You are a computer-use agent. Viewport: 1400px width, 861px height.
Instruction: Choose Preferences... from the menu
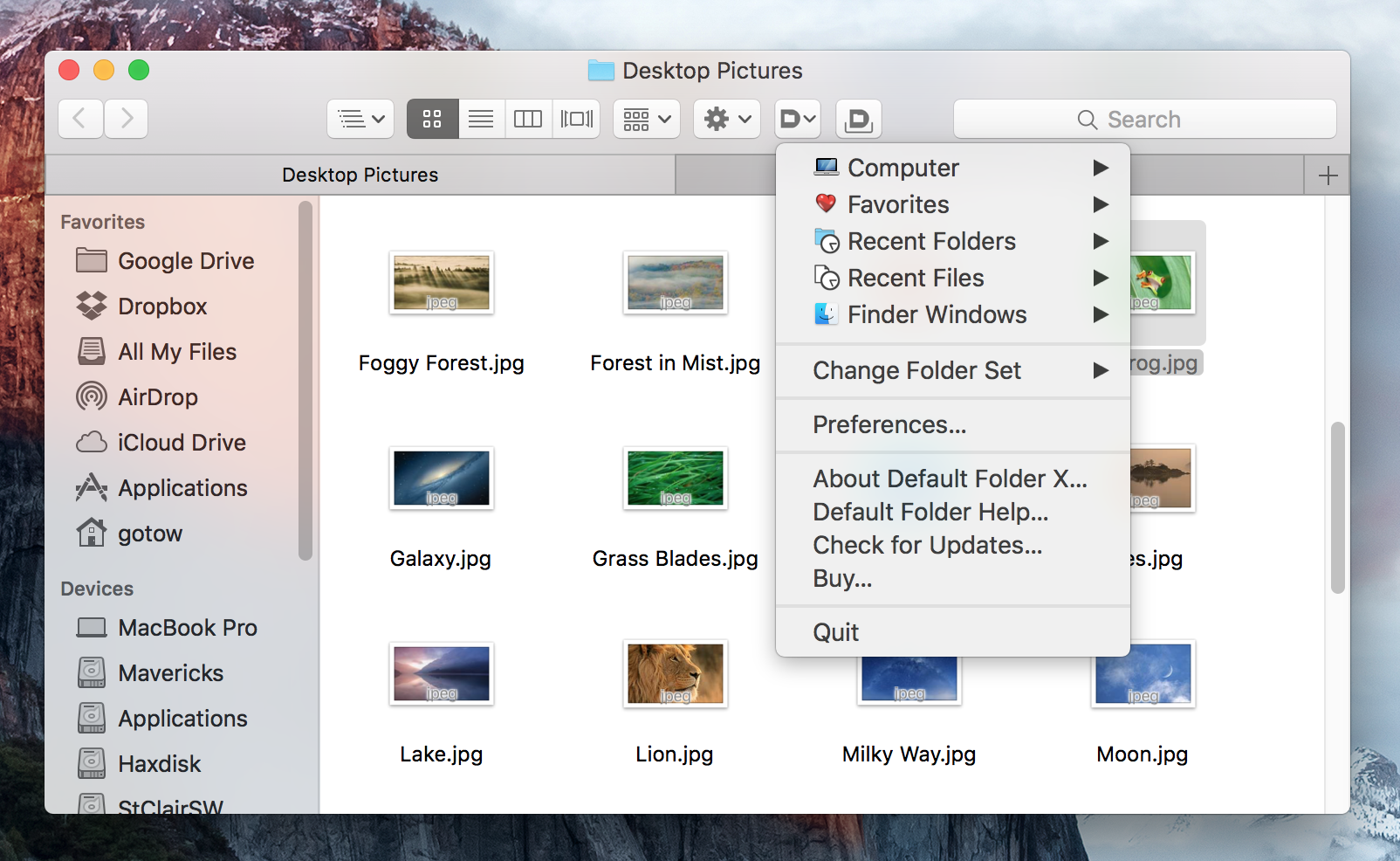[953, 424]
